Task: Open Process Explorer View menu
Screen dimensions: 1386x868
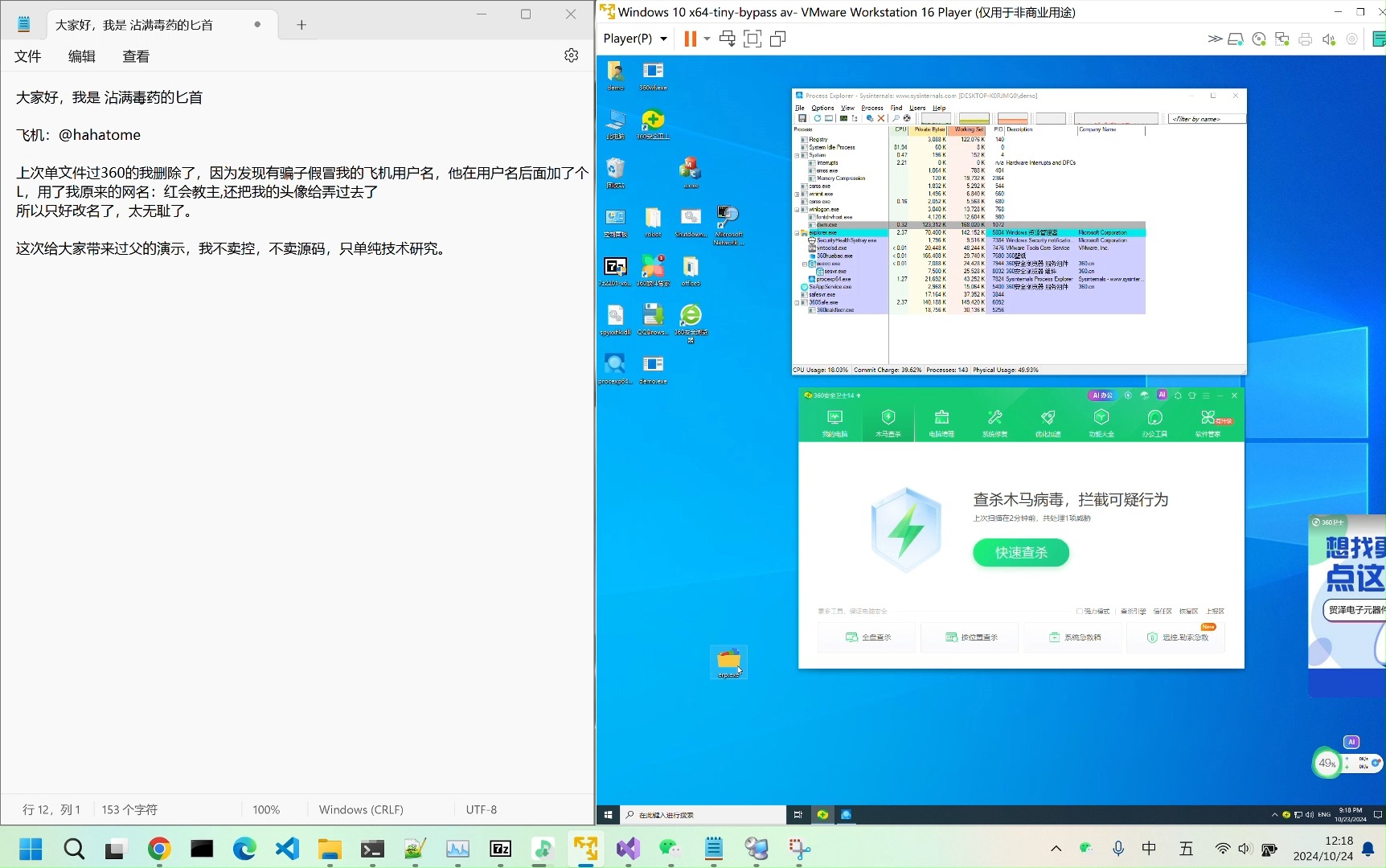Action: pos(847,108)
